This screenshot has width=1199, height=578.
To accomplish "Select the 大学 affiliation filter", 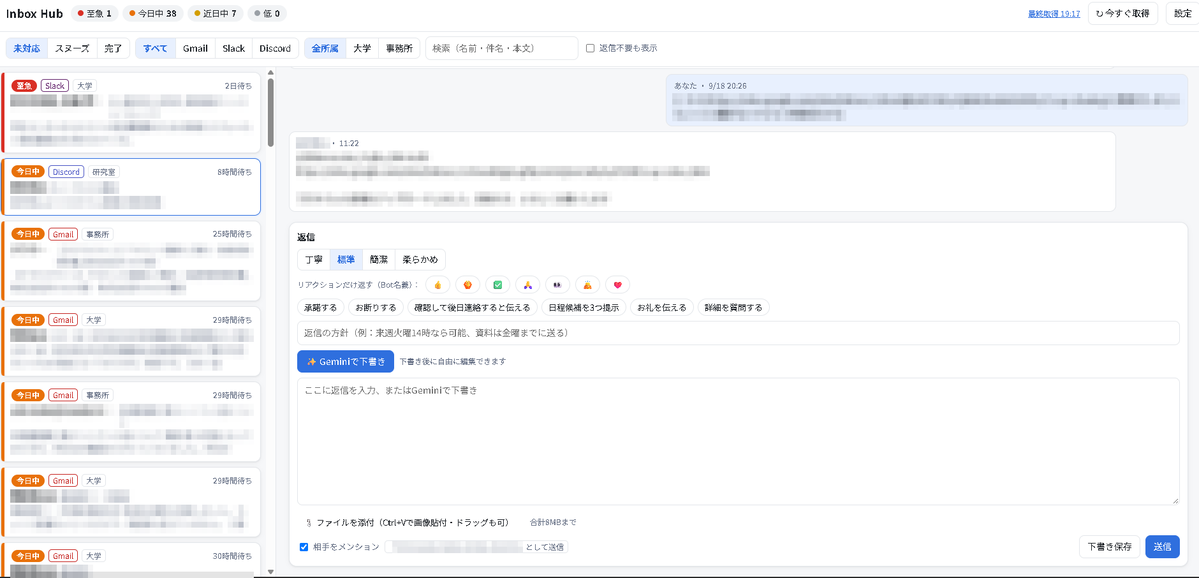I will (362, 48).
